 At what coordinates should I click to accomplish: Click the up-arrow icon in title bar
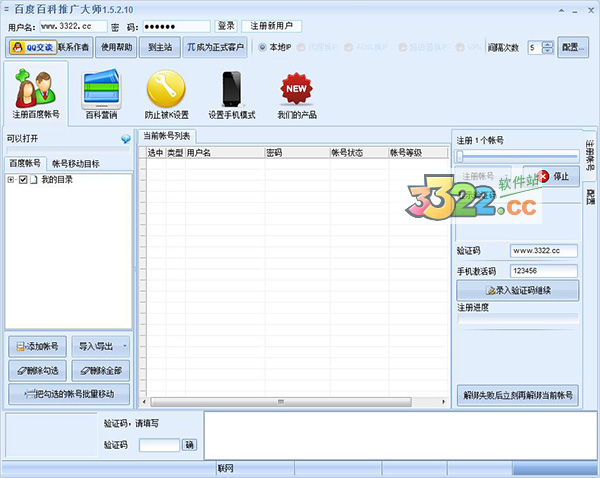point(561,11)
